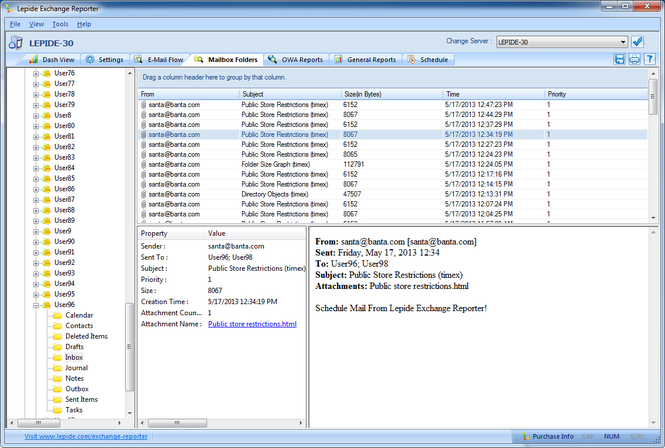The height and width of the screenshot is (448, 665).
Task: Sort by the Size(in Bytes) column header
Action: 392,94
